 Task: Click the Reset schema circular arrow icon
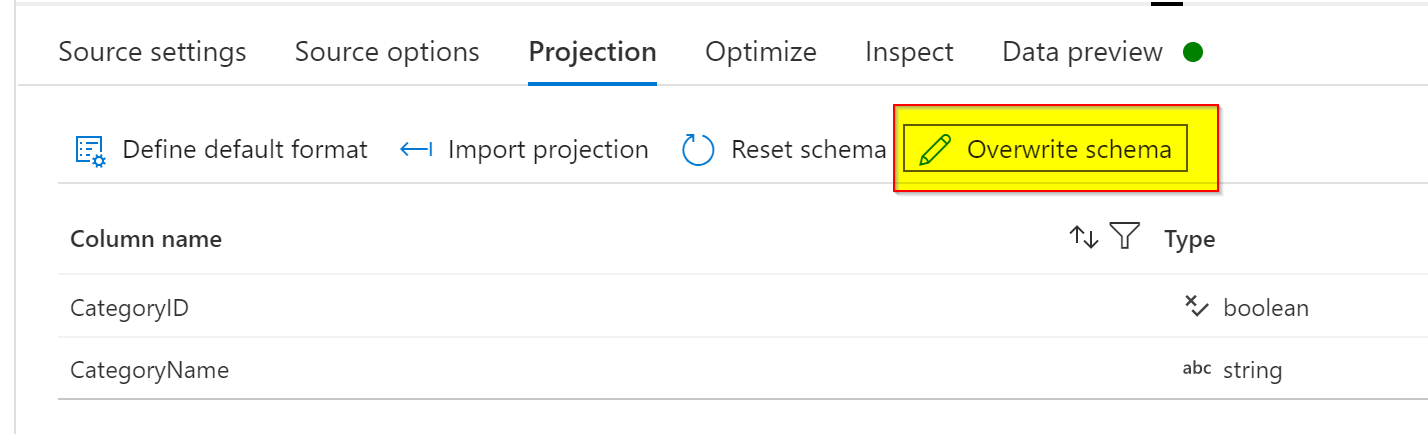pyautogui.click(x=698, y=150)
